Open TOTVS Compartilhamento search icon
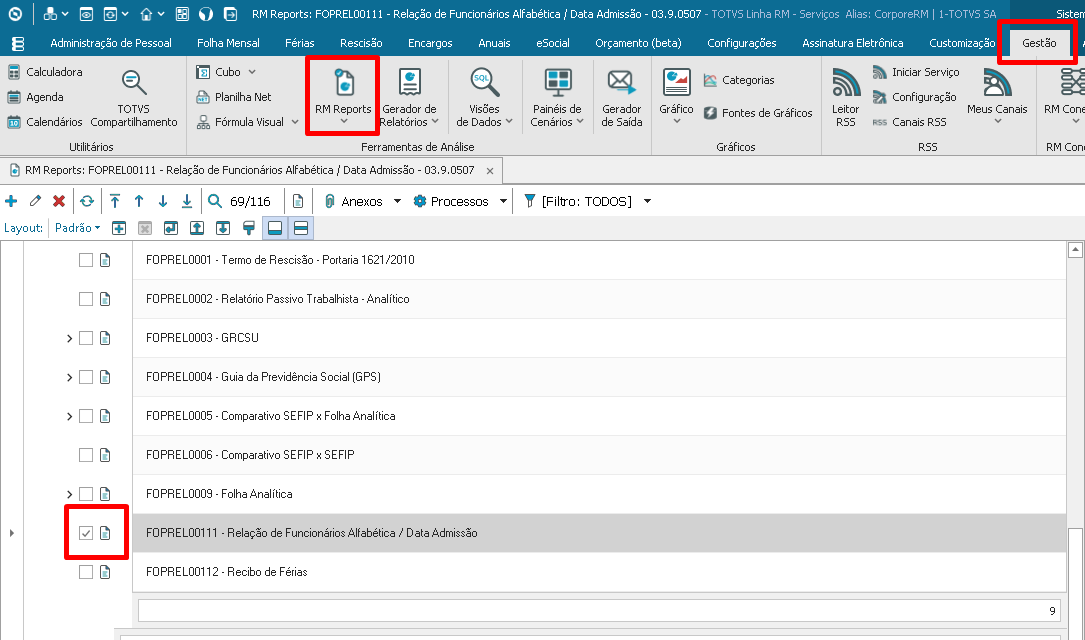 [134, 83]
